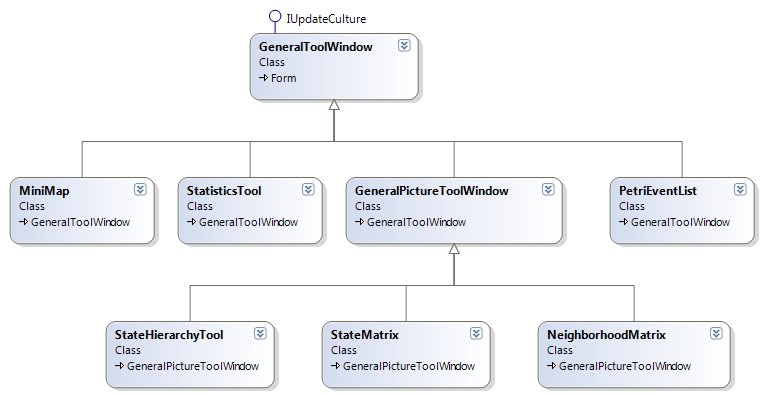Image resolution: width=763 pixels, height=396 pixels.
Task: Expand the GeneralToolWindow class compartments
Action: pyautogui.click(x=404, y=45)
